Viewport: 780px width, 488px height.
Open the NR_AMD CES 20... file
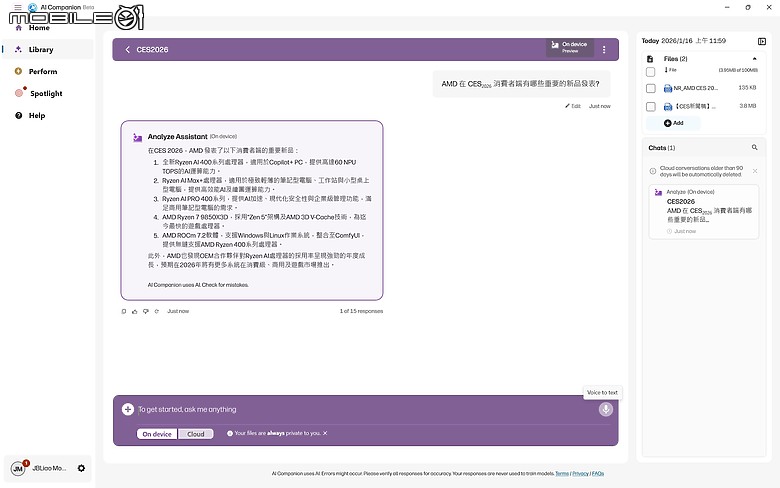[695, 88]
